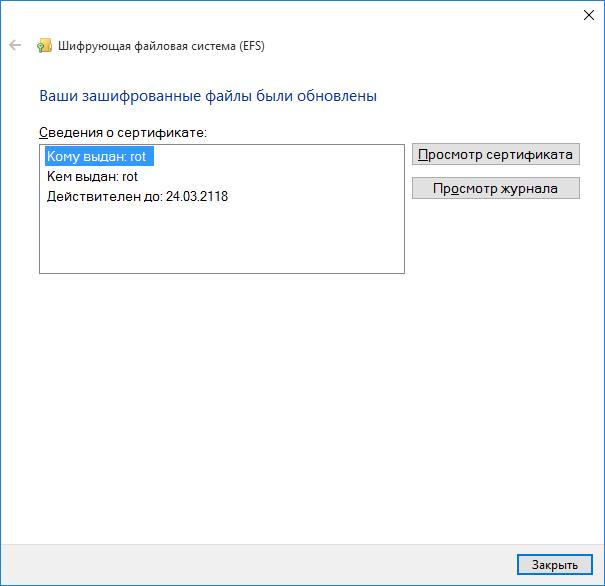Open Просмотр журнала
This screenshot has height=586, width=605.
pyautogui.click(x=495, y=188)
